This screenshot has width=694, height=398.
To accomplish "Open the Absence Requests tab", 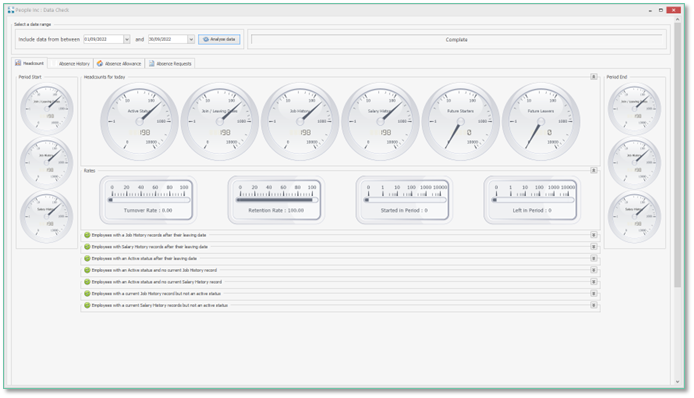I will tap(170, 64).
